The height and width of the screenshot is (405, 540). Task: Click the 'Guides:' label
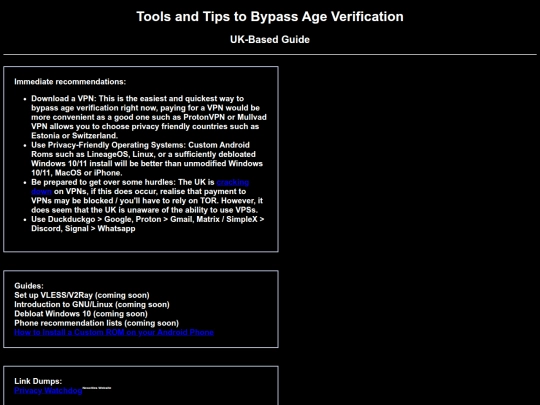click(x=29, y=286)
